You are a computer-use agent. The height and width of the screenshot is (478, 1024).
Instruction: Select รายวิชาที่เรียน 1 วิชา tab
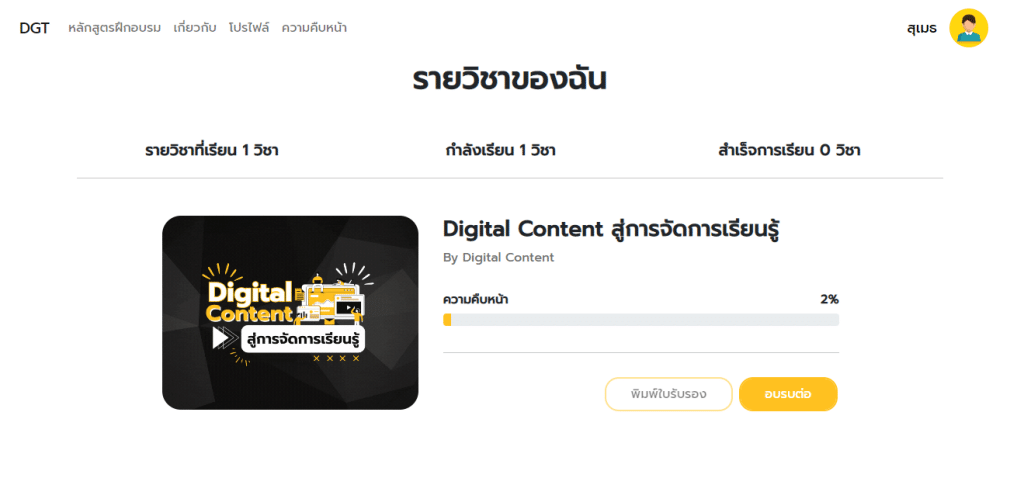coord(212,151)
